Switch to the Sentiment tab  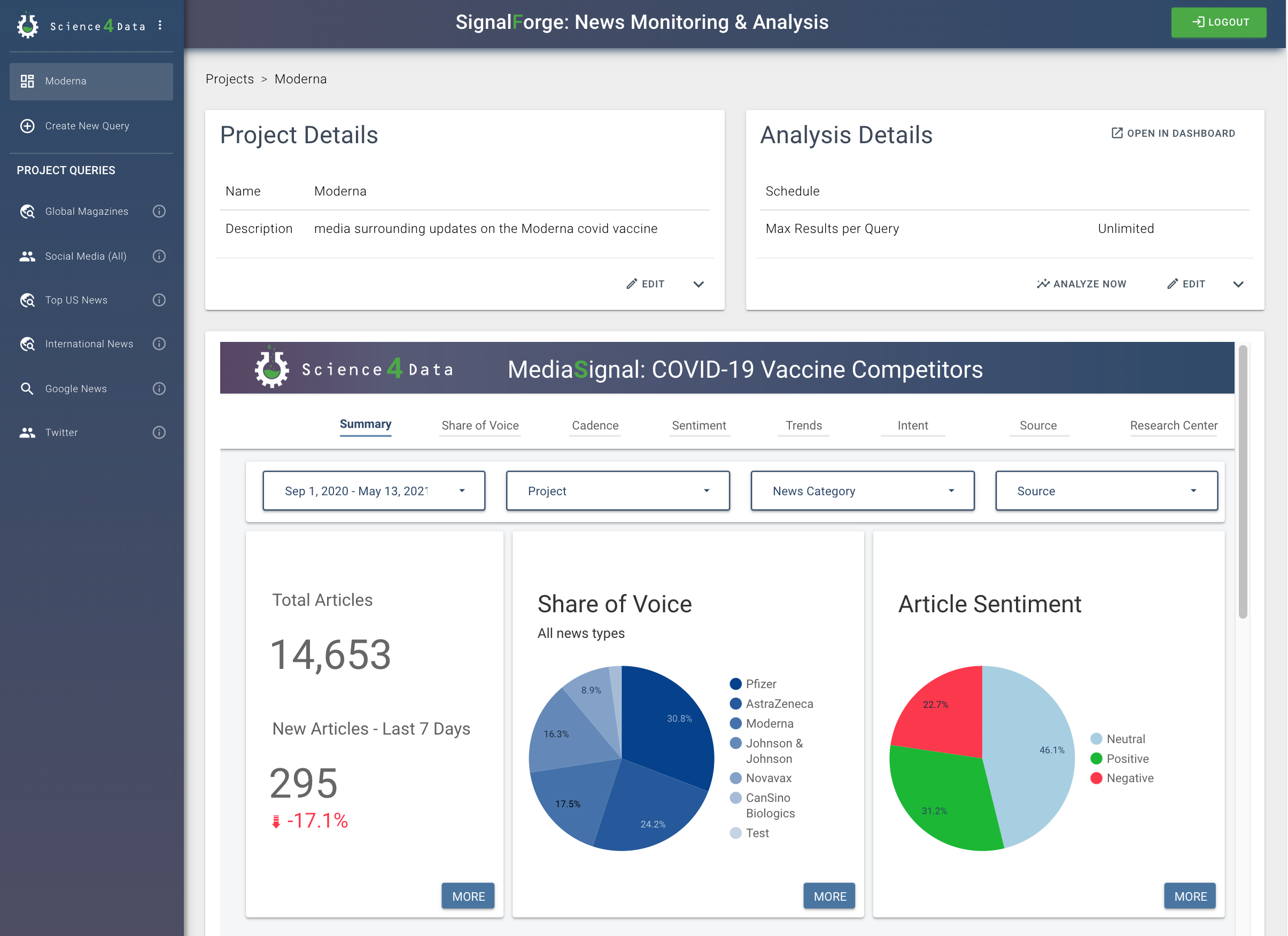pyautogui.click(x=699, y=426)
